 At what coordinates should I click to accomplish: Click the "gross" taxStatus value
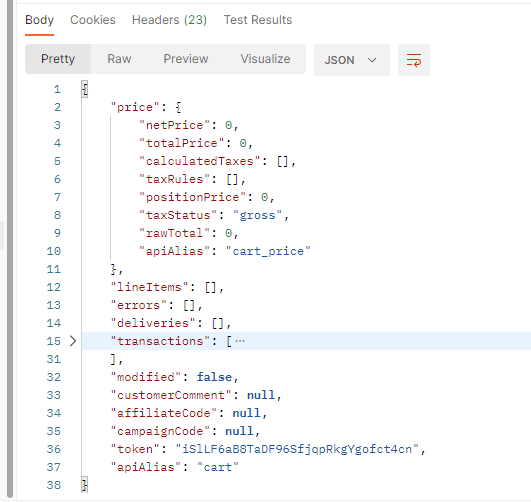pos(257,215)
